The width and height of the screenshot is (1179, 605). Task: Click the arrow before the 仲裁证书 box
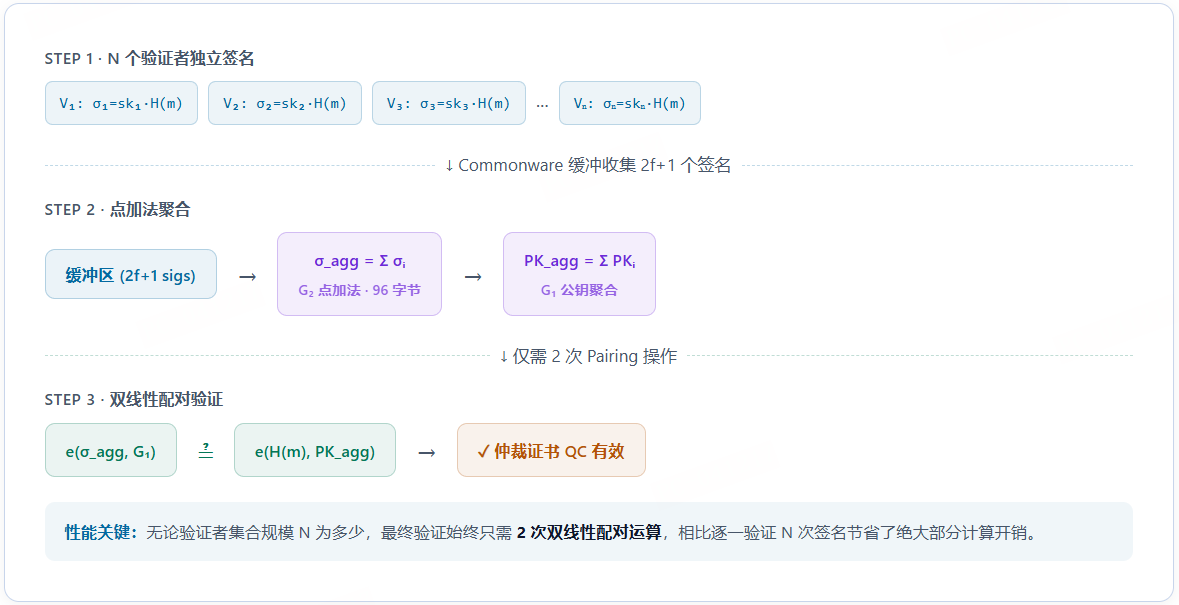[x=427, y=452]
